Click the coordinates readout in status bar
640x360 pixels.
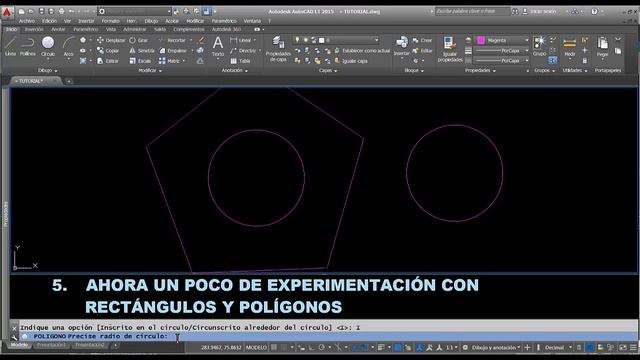point(221,348)
